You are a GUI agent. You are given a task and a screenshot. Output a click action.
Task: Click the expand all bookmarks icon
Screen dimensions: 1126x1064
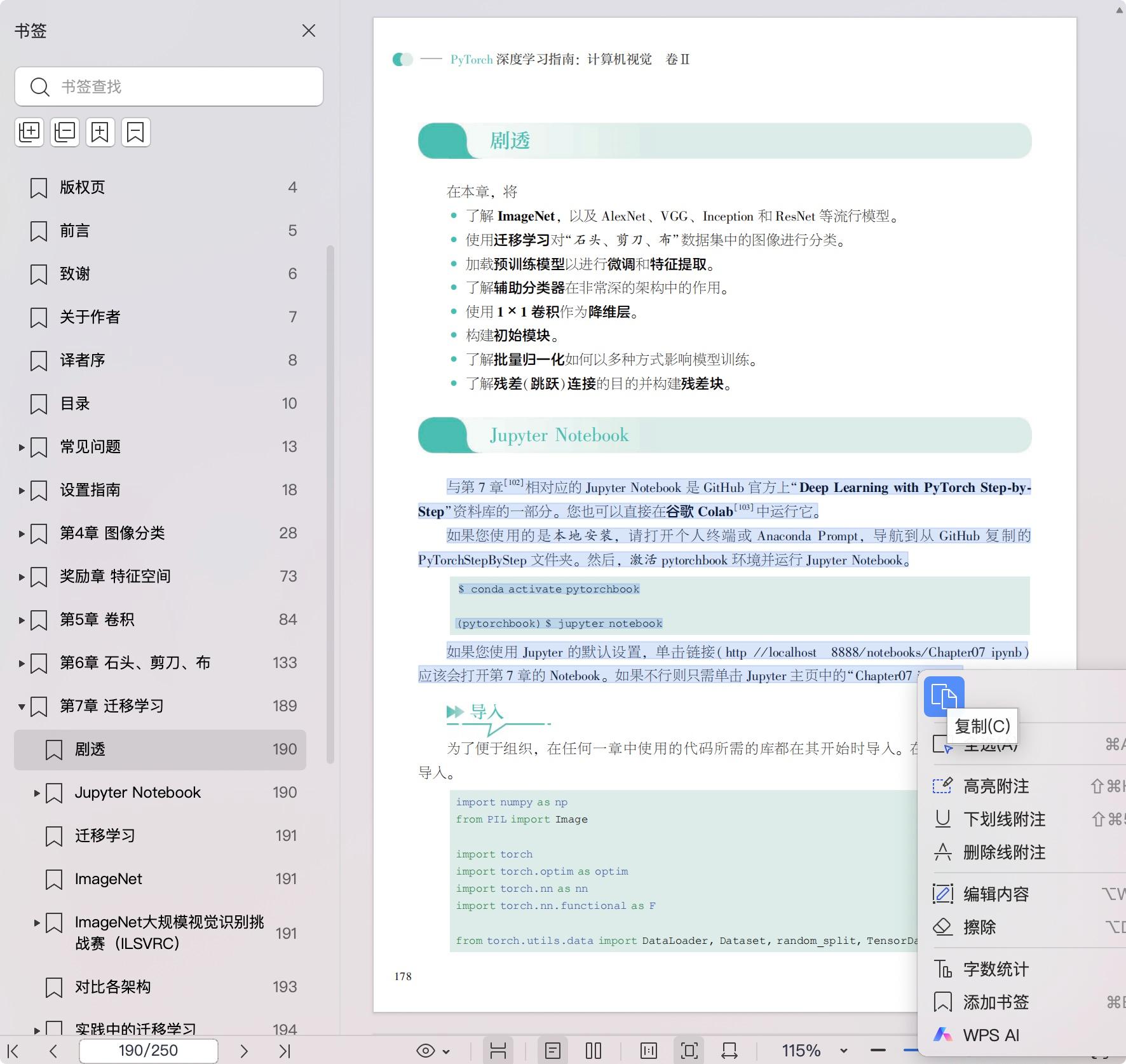(29, 132)
